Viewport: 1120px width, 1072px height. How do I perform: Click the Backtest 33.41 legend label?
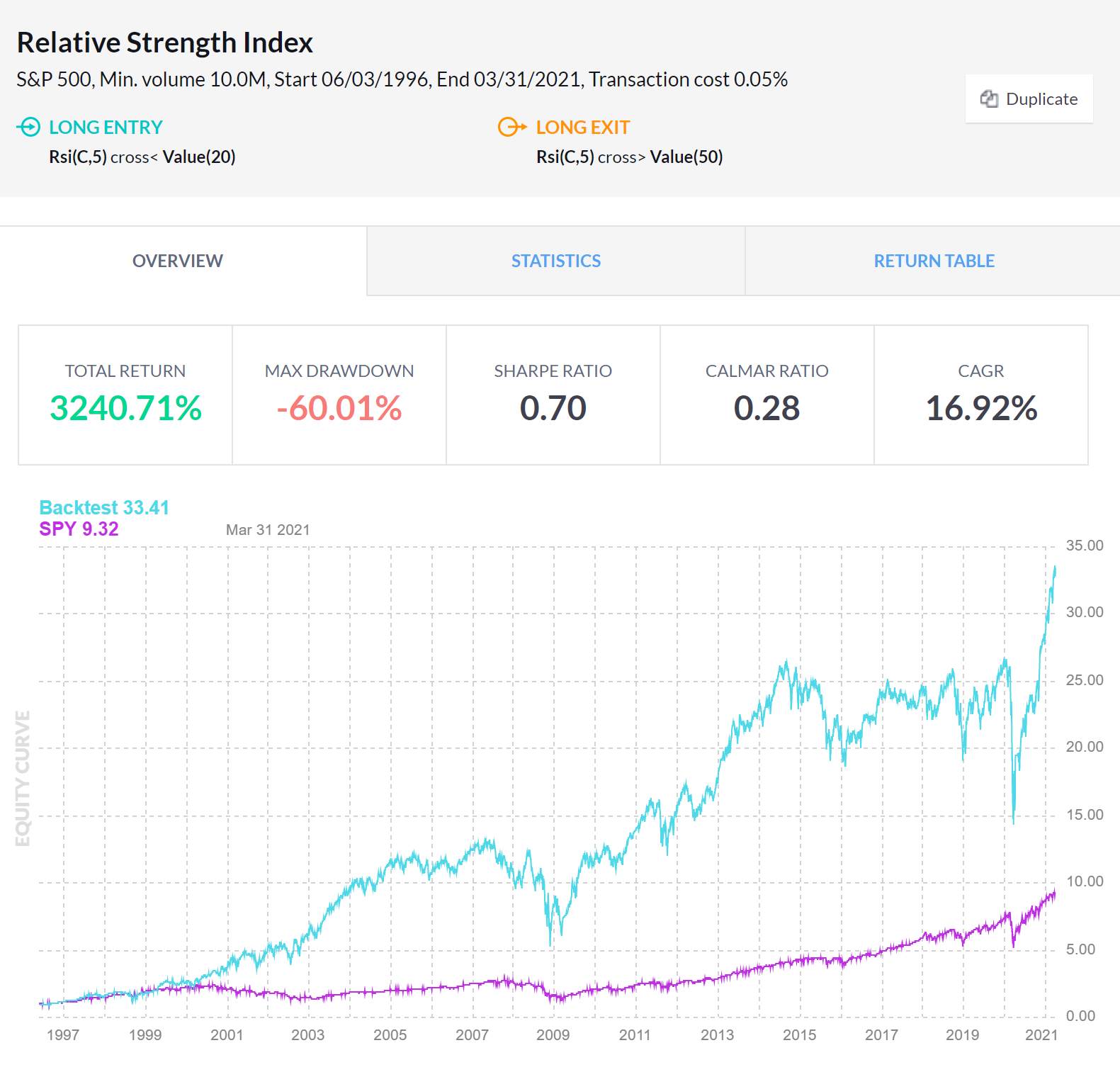[x=104, y=507]
